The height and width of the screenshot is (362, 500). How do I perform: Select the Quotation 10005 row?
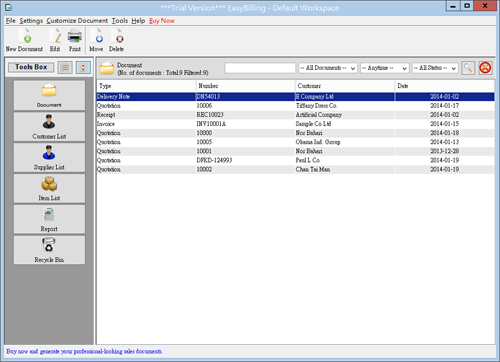(x=295, y=142)
